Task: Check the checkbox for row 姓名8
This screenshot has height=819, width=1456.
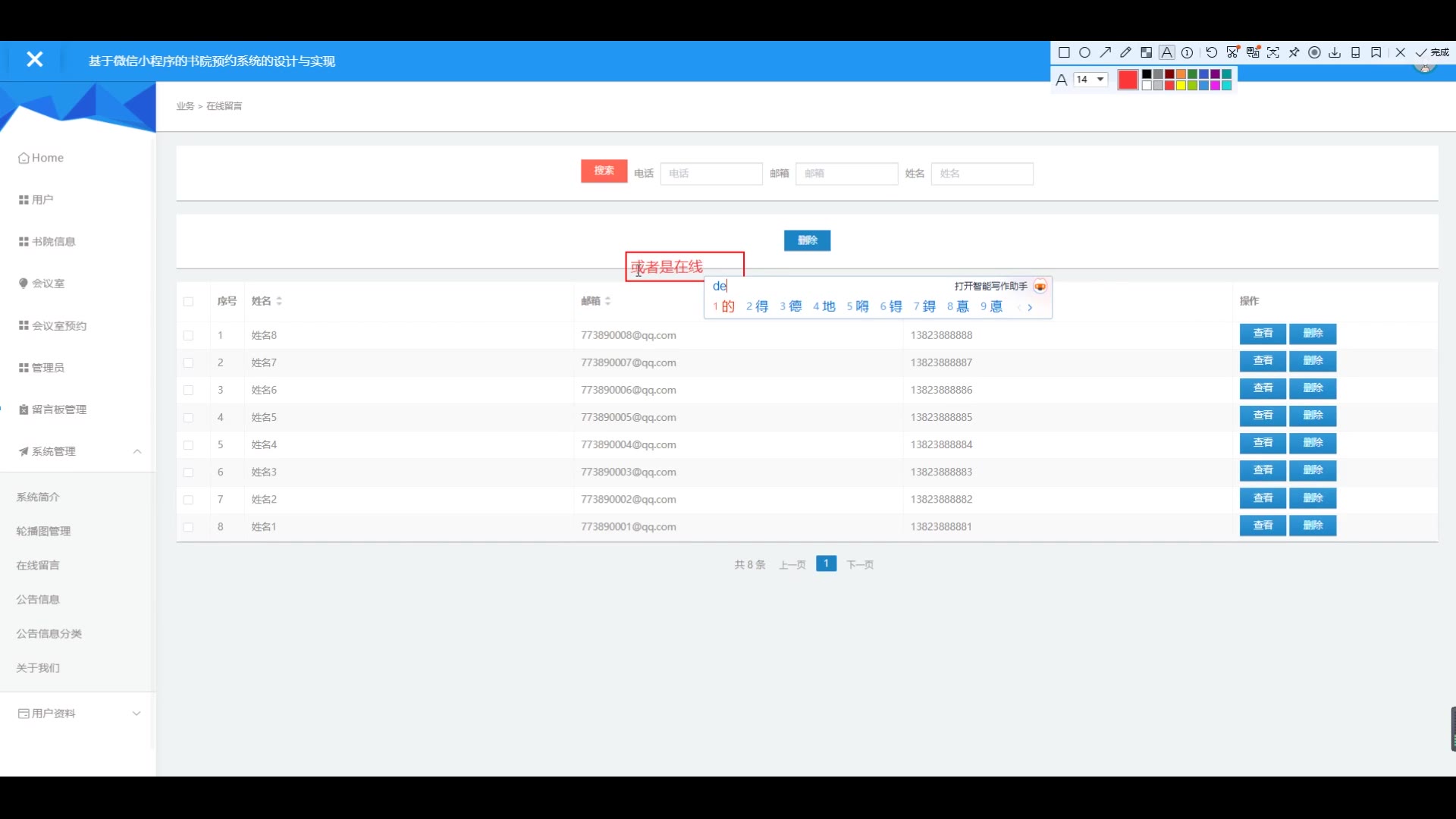Action: click(x=188, y=335)
